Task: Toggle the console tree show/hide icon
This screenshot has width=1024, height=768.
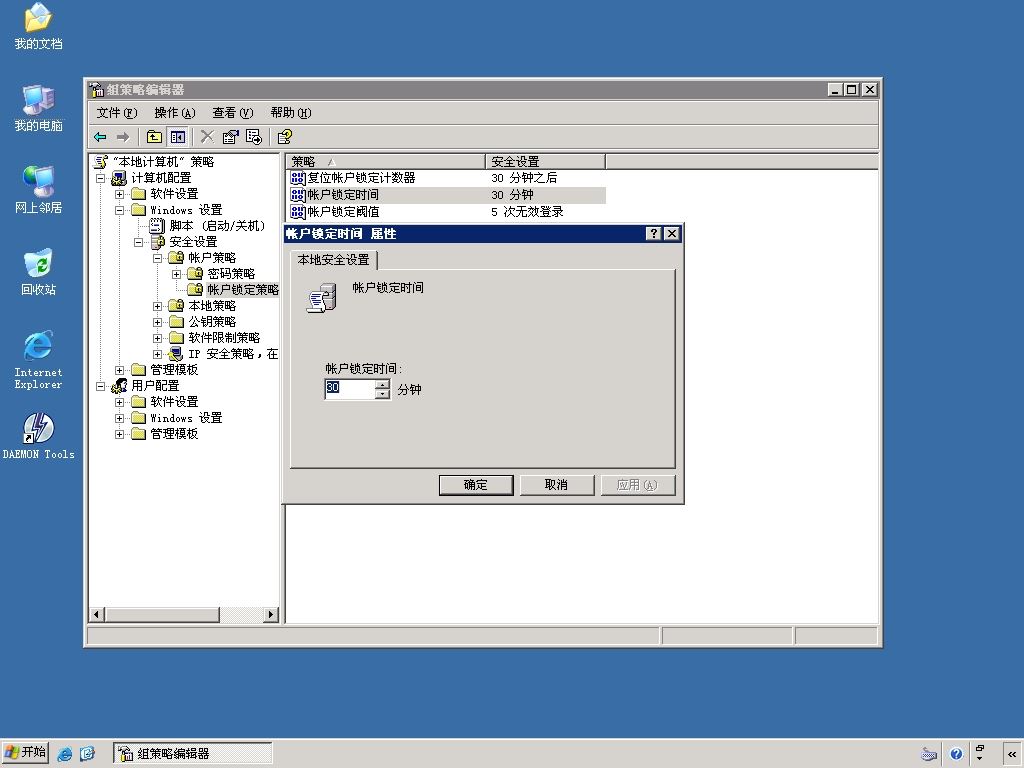Action: pyautogui.click(x=178, y=136)
